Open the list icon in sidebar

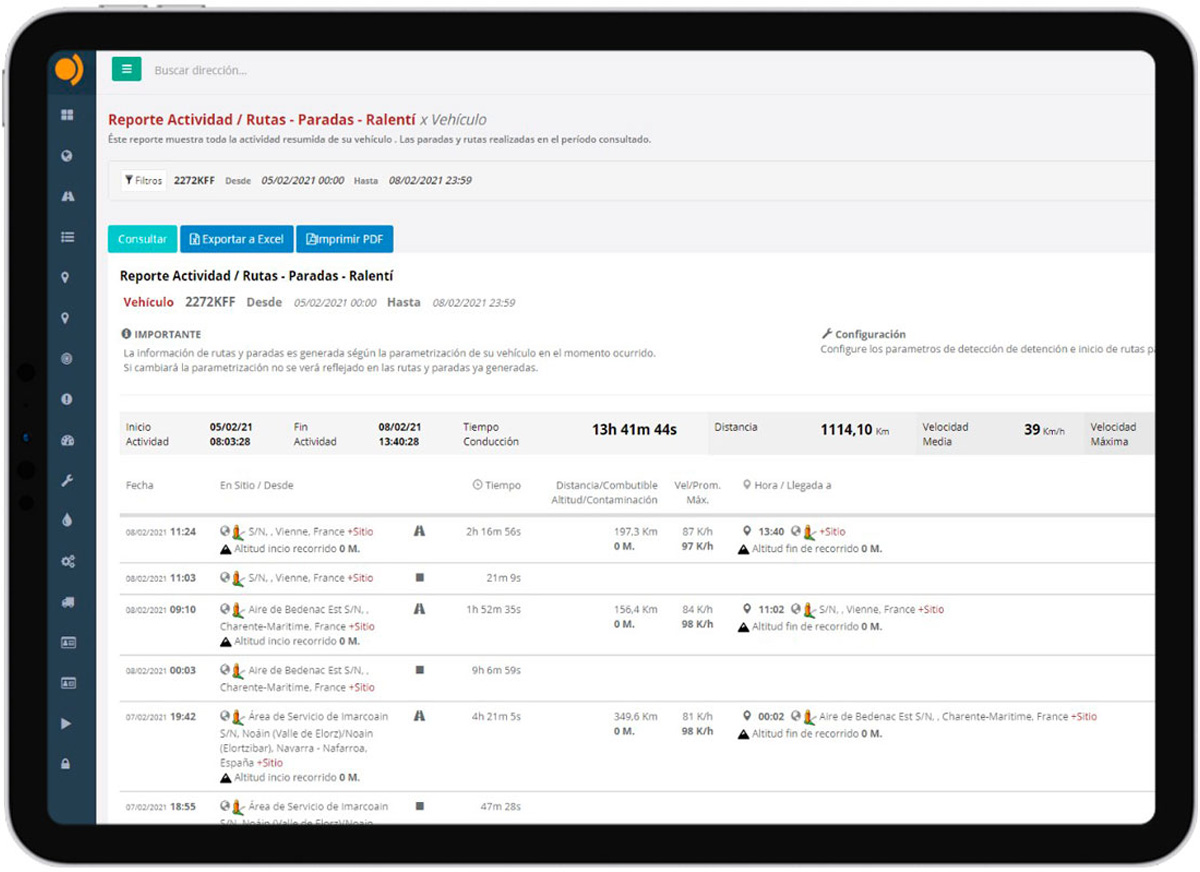click(67, 237)
